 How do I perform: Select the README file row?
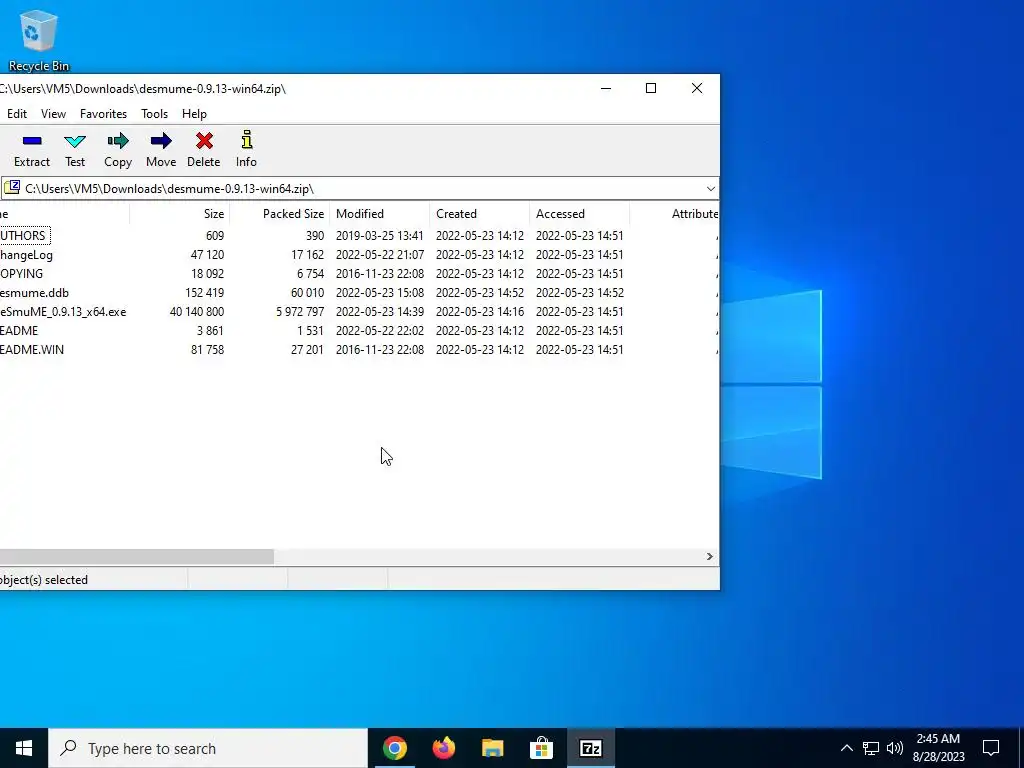[359, 330]
